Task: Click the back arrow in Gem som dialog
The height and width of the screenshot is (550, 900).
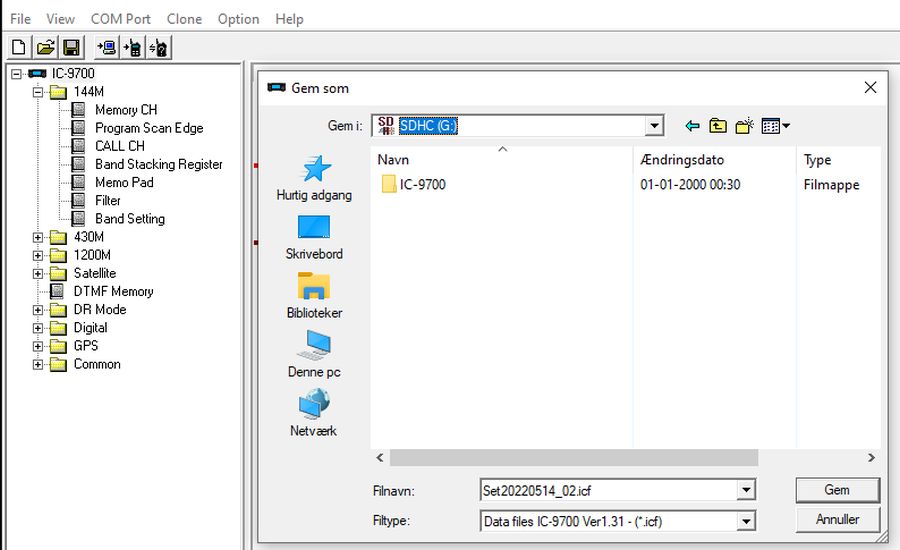Action: pyautogui.click(x=692, y=126)
